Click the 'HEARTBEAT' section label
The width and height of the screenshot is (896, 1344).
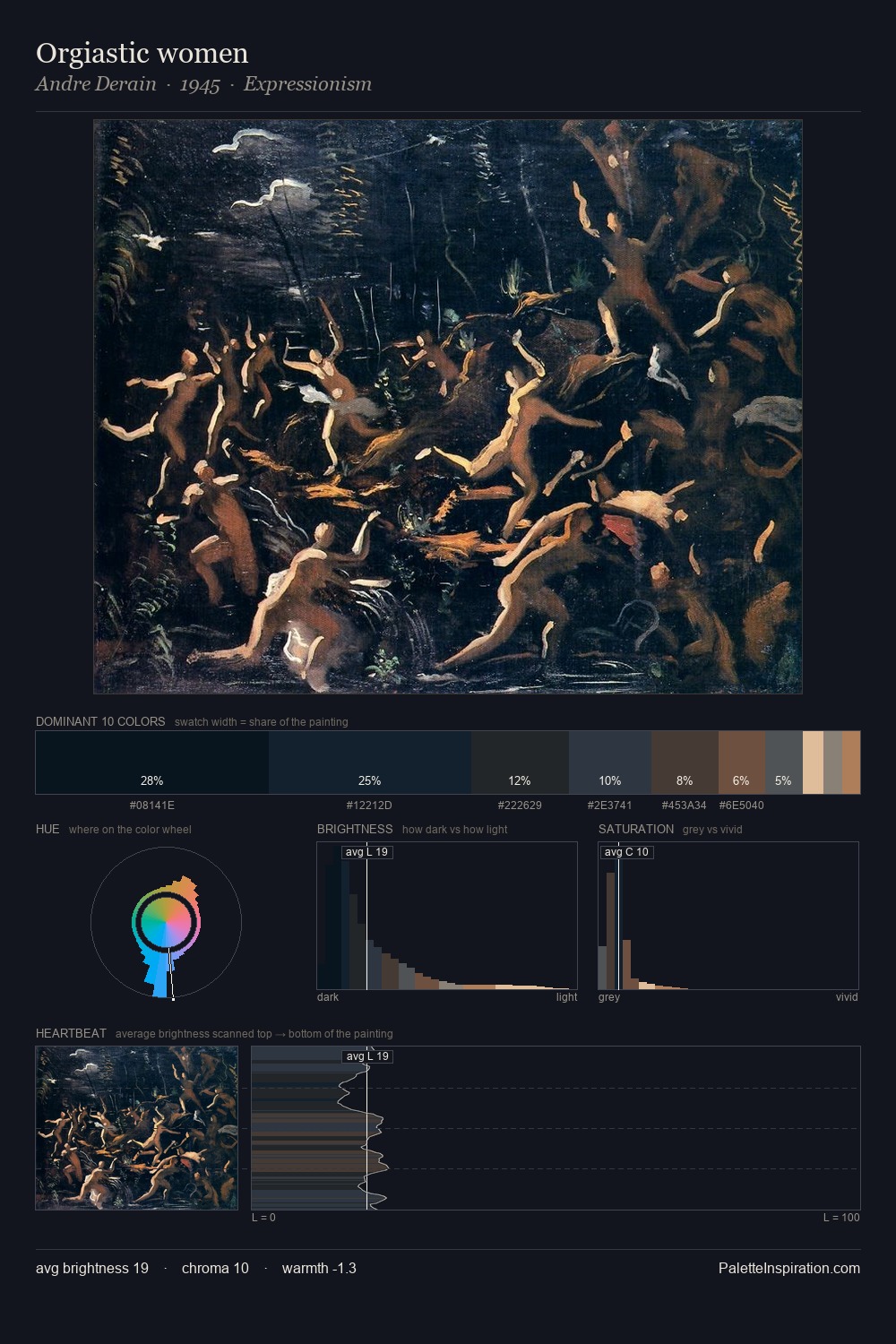coord(71,1033)
